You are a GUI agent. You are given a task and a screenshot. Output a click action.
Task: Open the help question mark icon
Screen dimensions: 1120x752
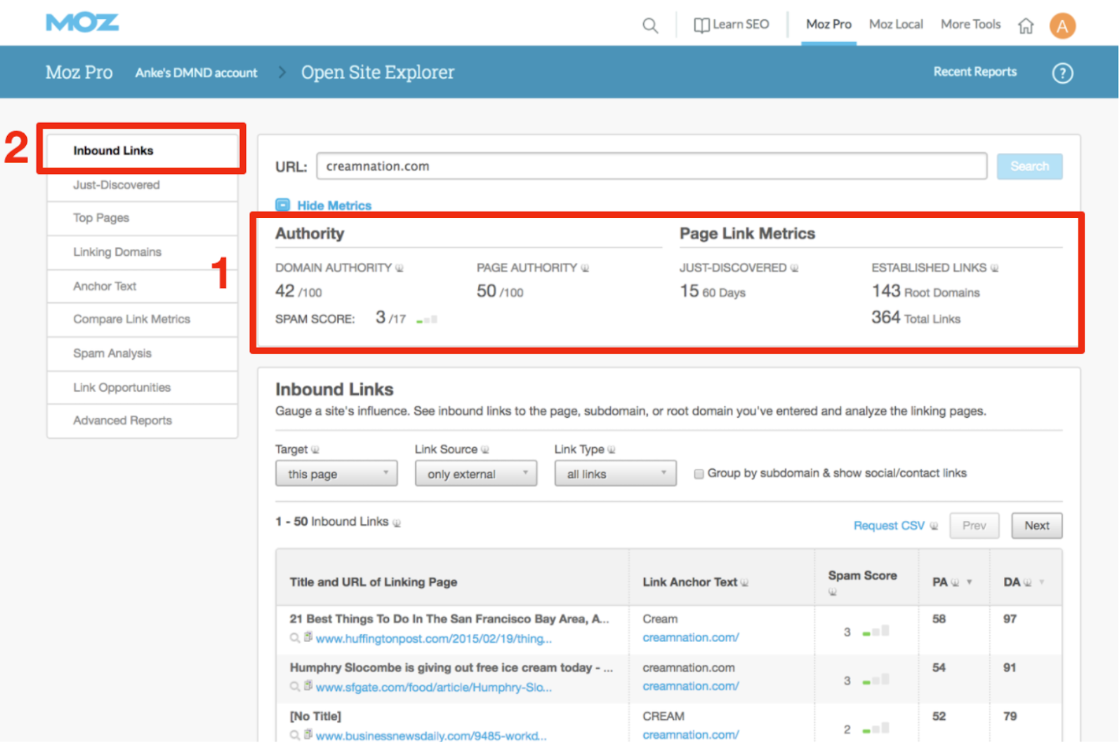click(1062, 73)
